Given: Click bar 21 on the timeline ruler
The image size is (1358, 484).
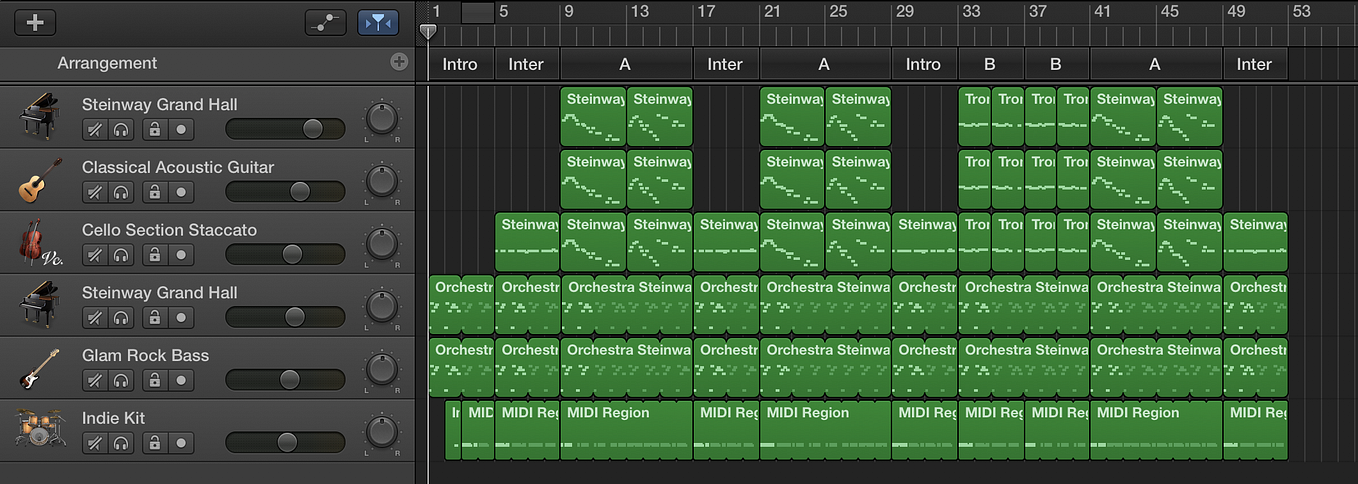Looking at the screenshot, I should tap(771, 12).
